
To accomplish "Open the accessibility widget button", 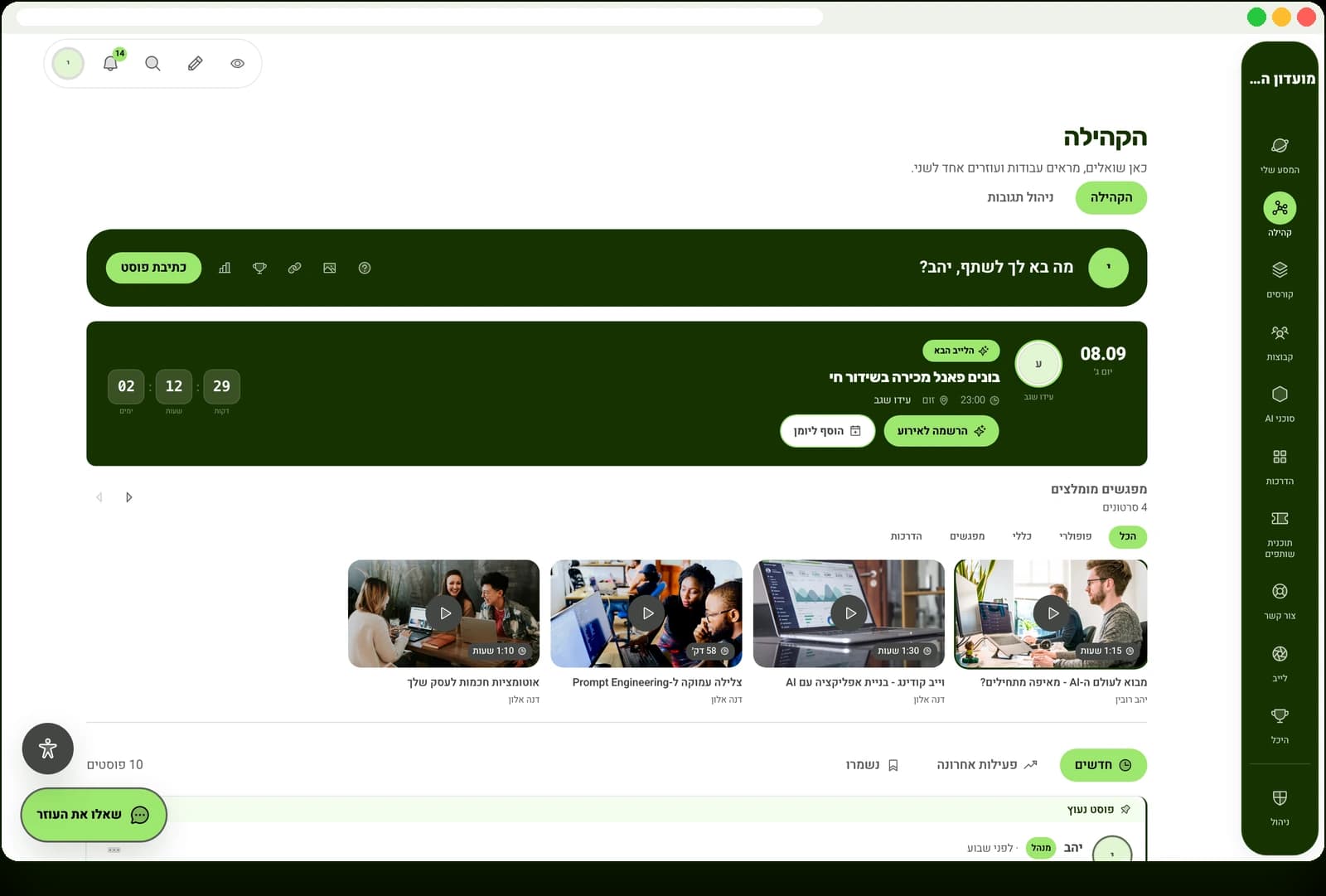I will (48, 748).
